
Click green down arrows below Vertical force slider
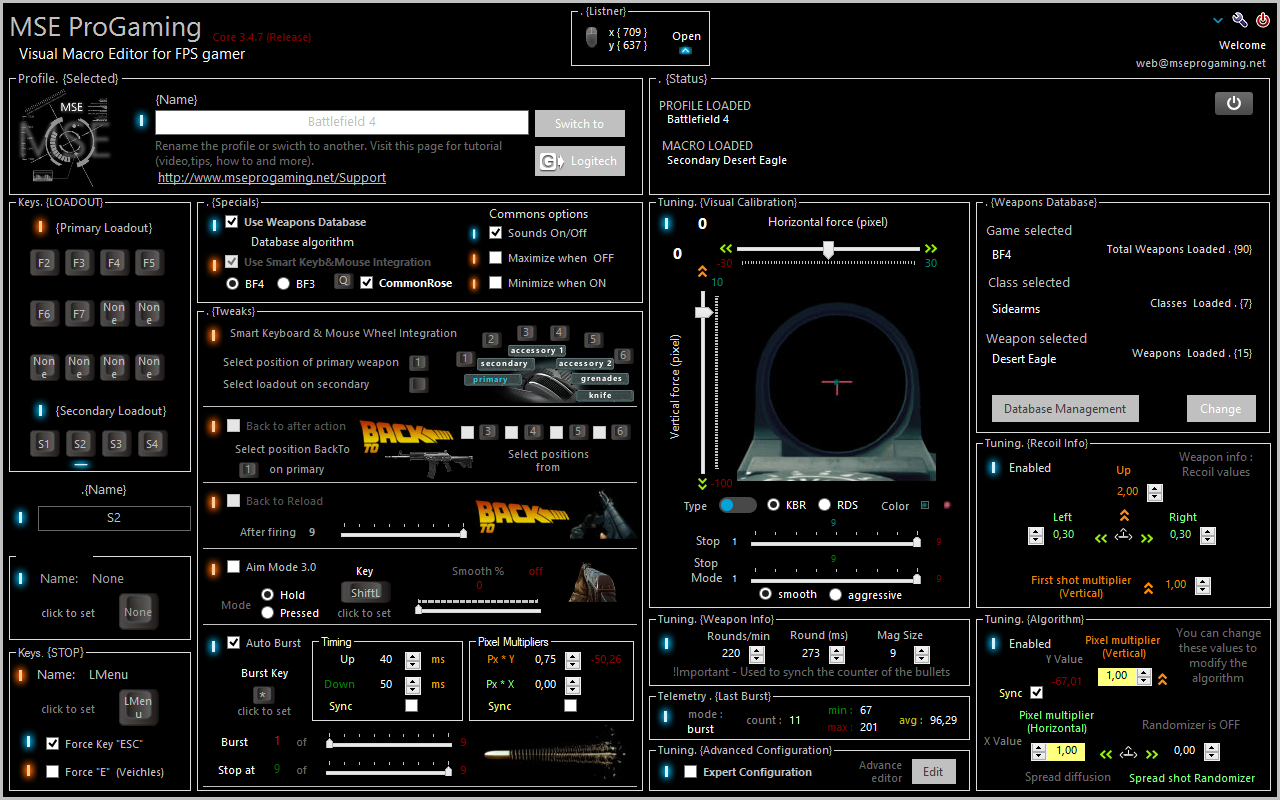point(702,483)
